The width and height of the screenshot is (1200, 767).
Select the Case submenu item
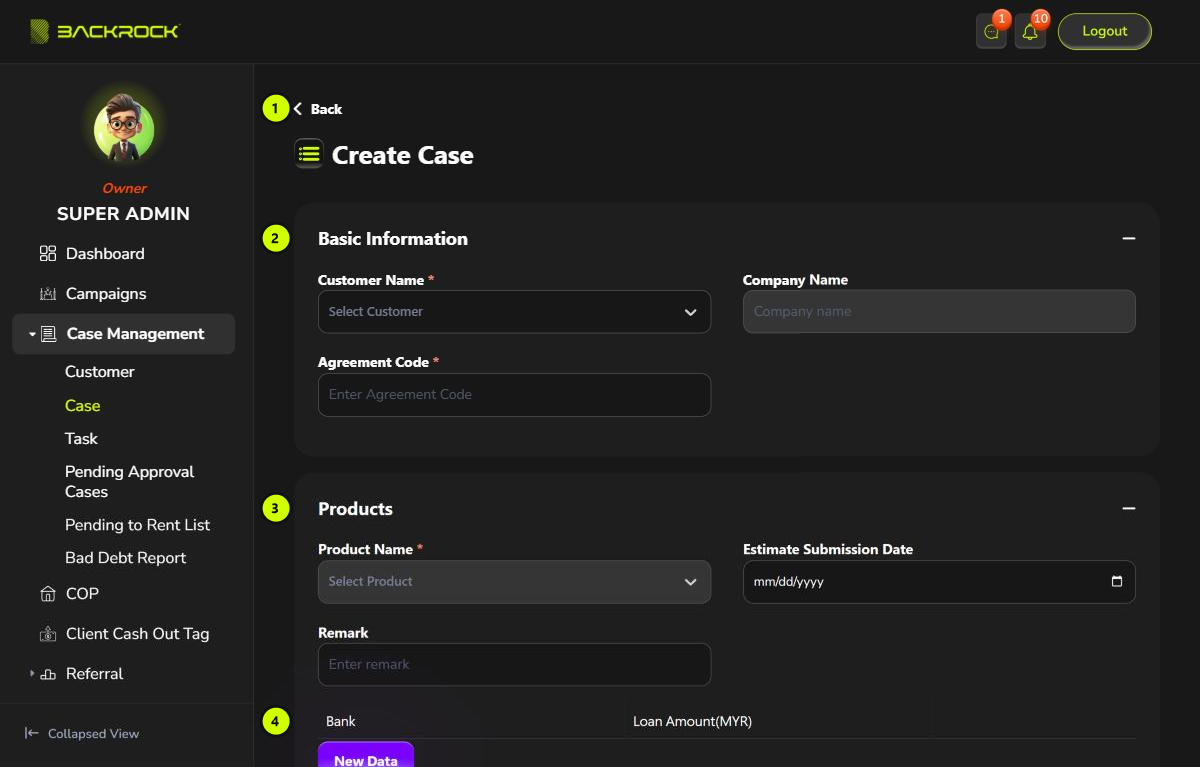coord(82,406)
